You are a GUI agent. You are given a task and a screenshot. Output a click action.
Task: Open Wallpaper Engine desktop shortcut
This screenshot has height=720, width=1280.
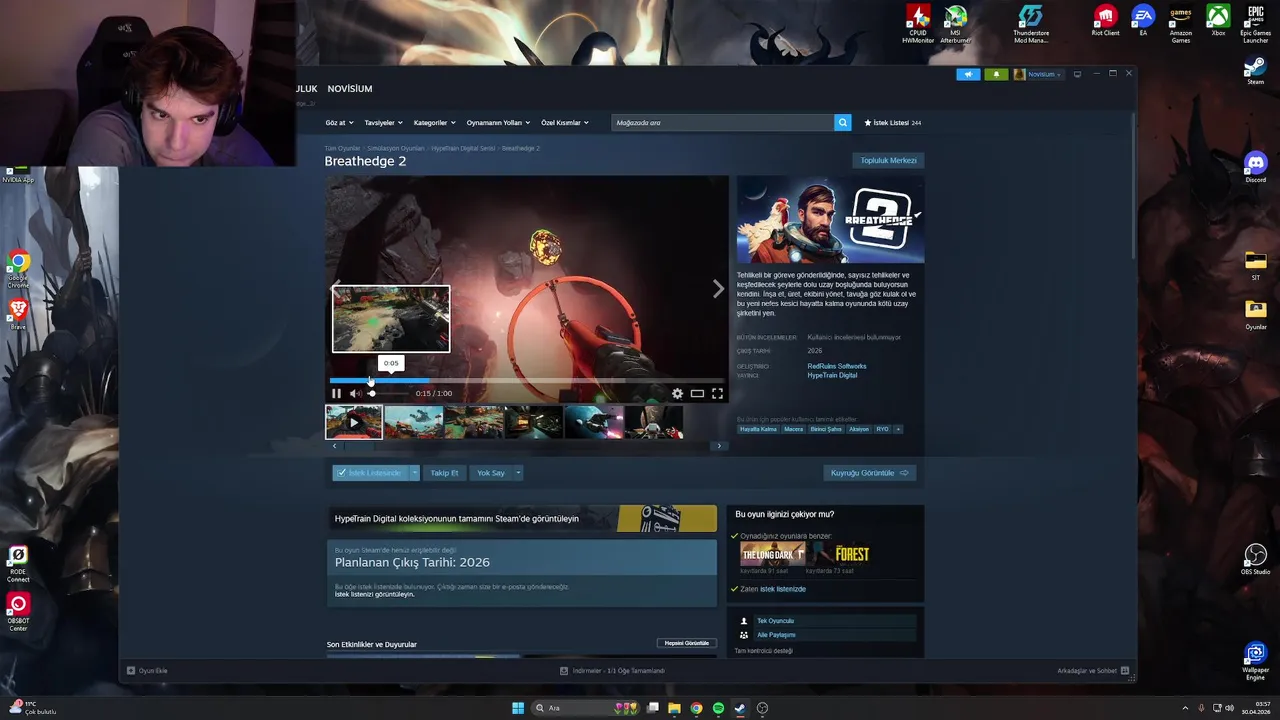[x=1256, y=660]
